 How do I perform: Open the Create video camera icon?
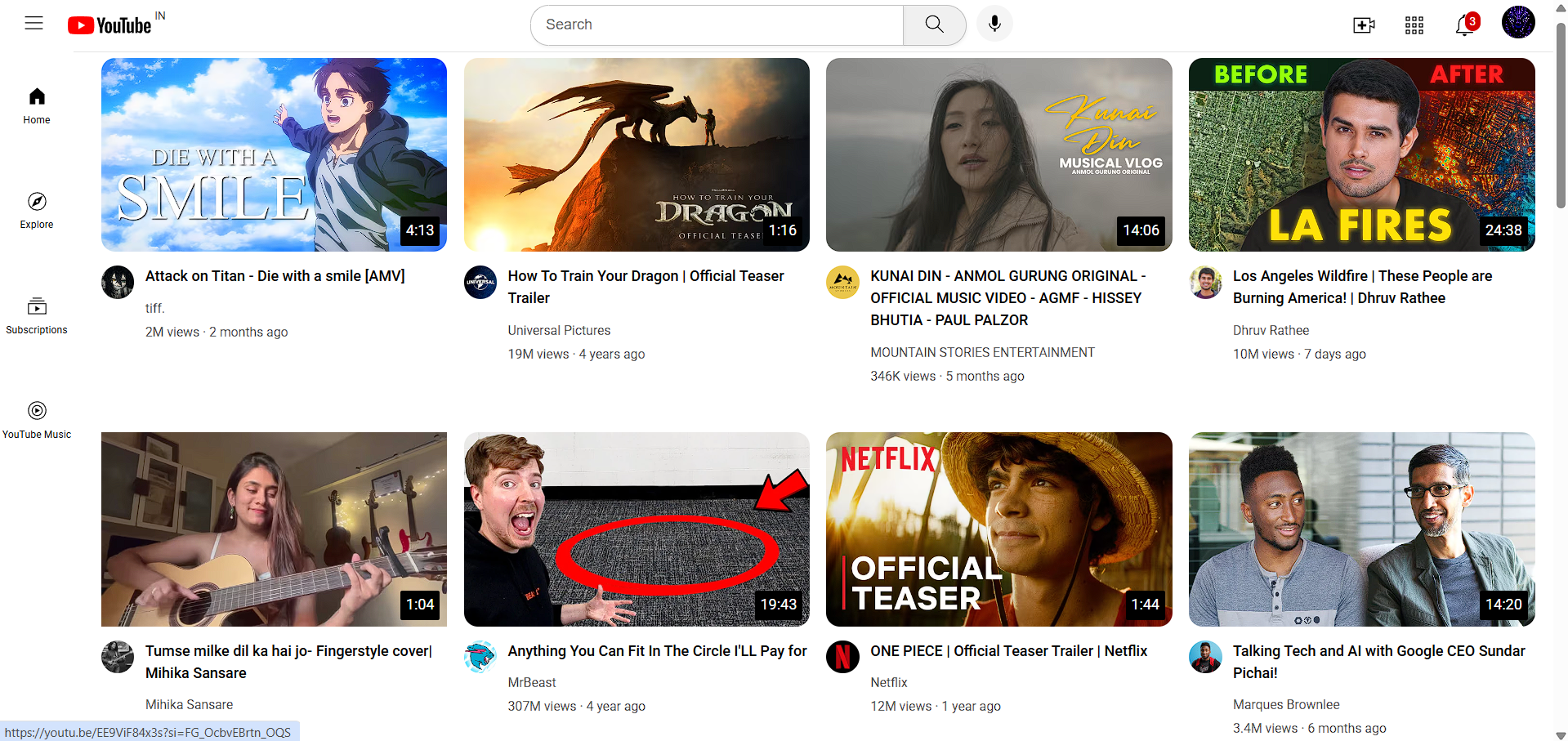point(1364,25)
